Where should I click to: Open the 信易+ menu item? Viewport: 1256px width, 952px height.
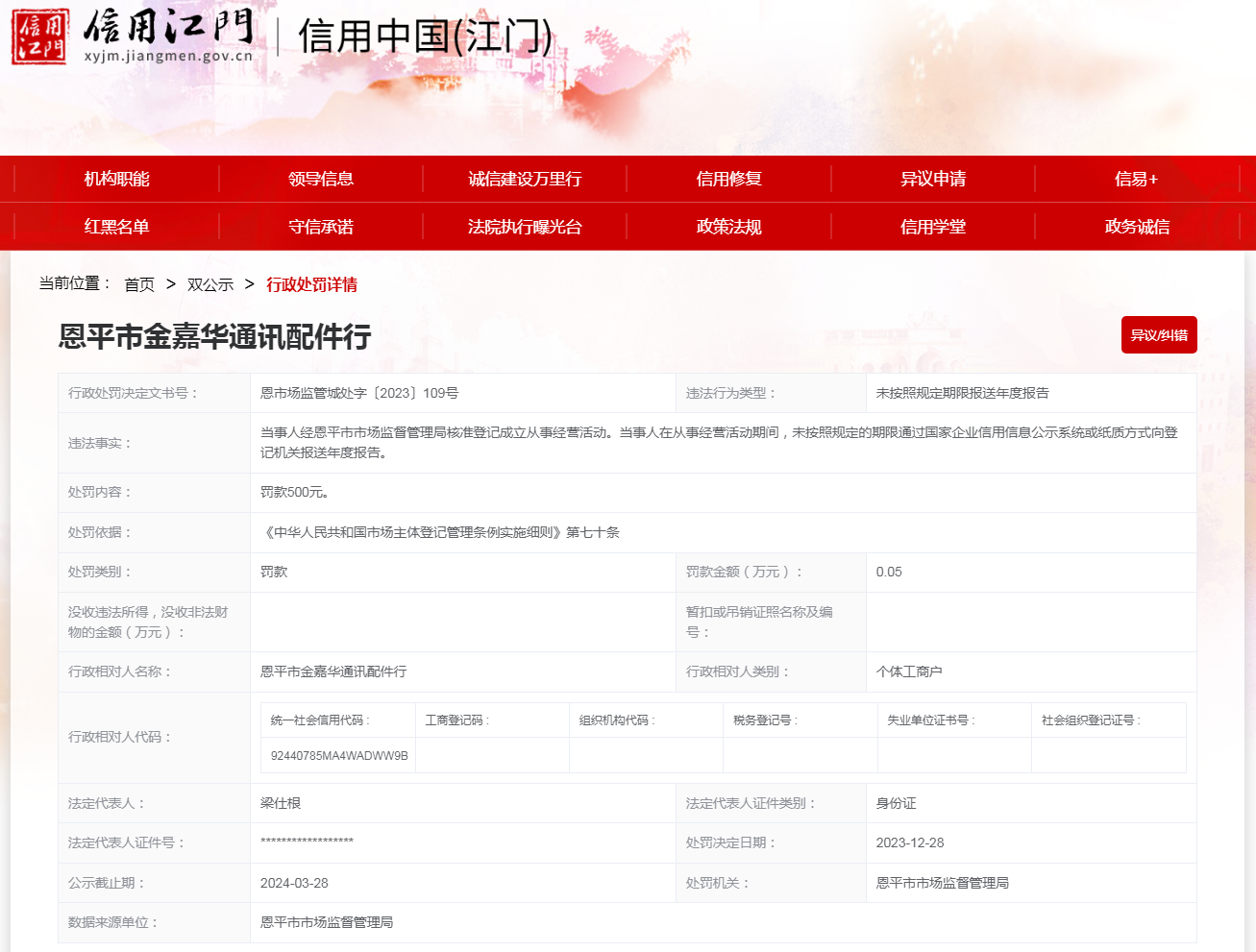[x=1137, y=179]
